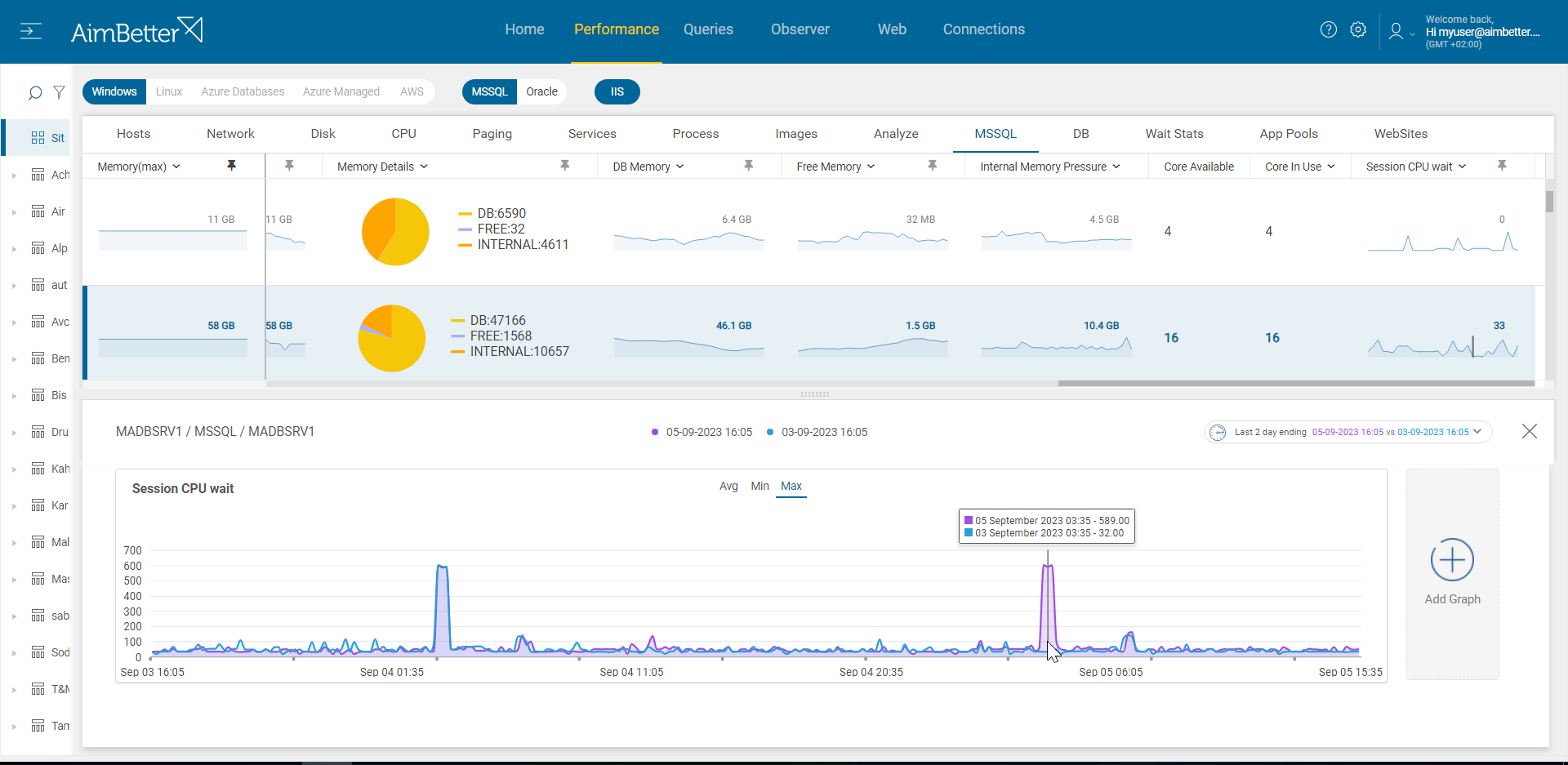The height and width of the screenshot is (765, 1568).
Task: Toggle pin on Memory Details column
Action: 564,166
